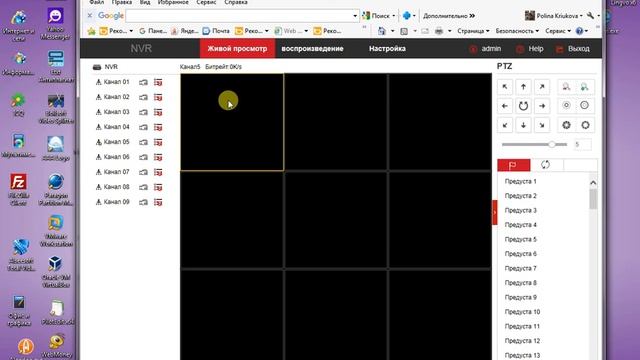This screenshot has height=360, width=640.
Task: Click PTZ iris close icon
Action: click(566, 125)
